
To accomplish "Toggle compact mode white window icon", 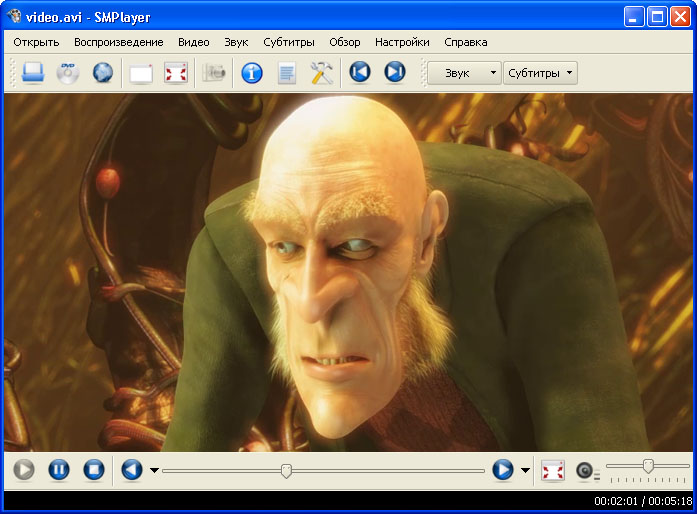I will tap(141, 73).
